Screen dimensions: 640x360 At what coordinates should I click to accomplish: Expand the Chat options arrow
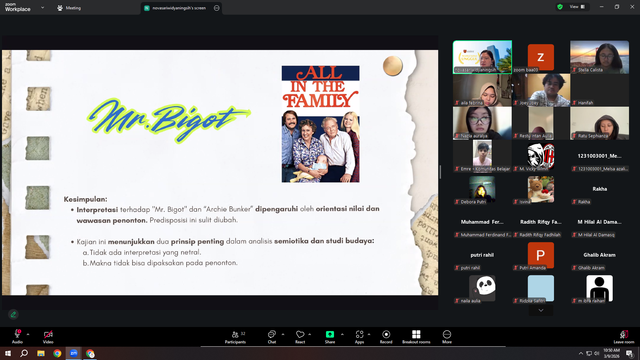click(x=283, y=334)
